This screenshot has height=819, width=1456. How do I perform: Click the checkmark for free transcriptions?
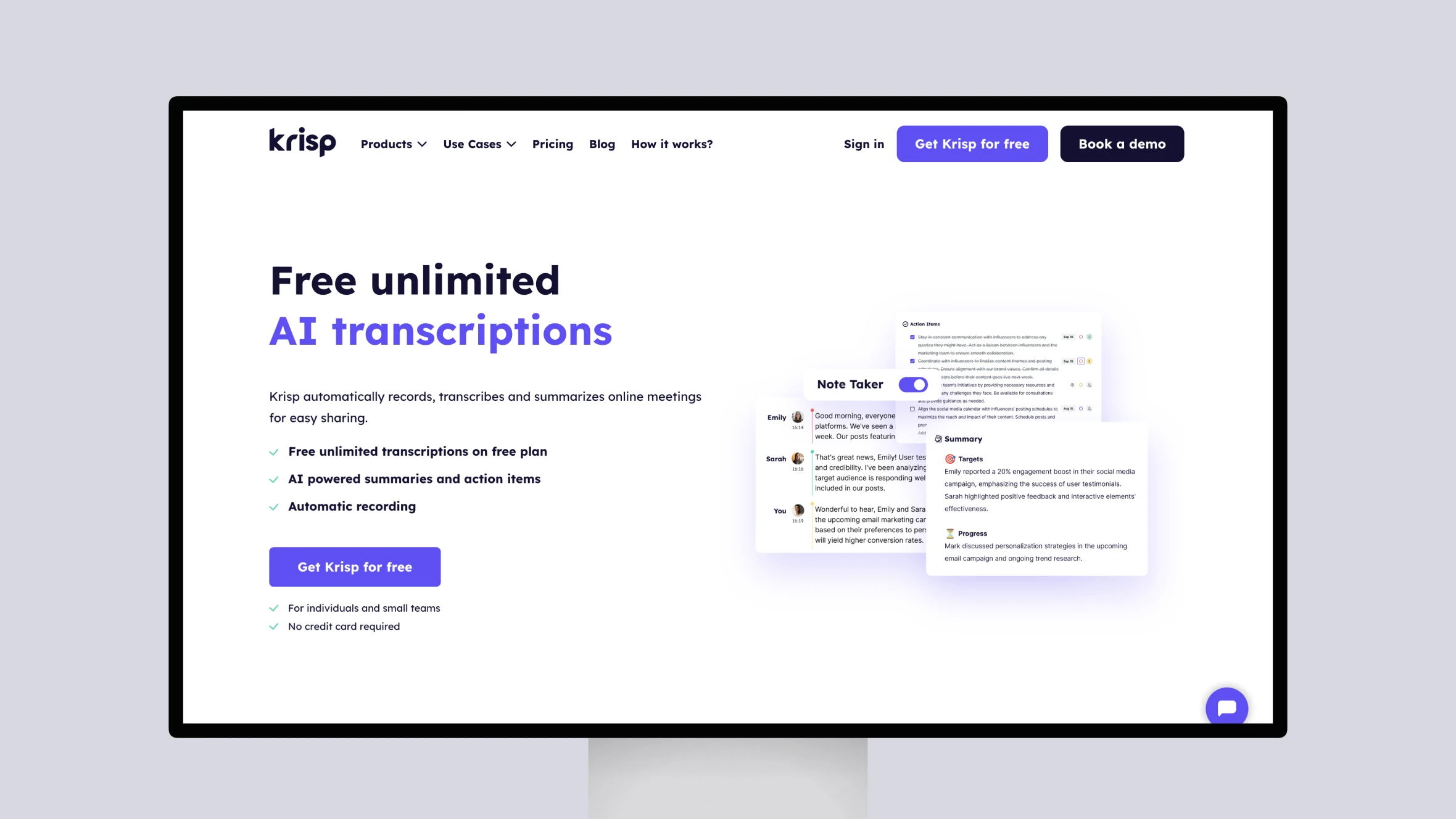click(275, 452)
